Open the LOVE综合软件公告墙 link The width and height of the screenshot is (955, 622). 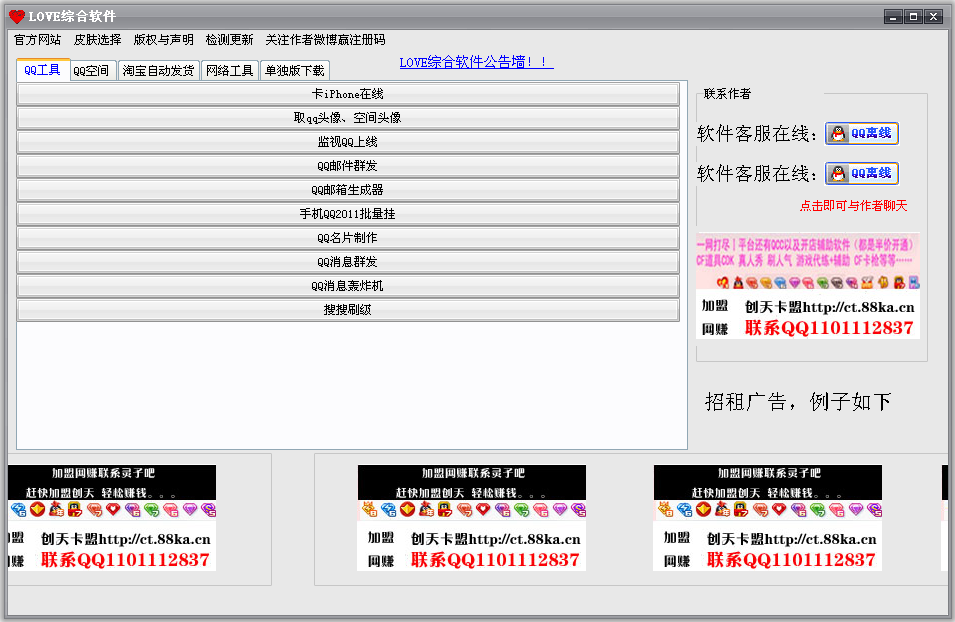[476, 62]
